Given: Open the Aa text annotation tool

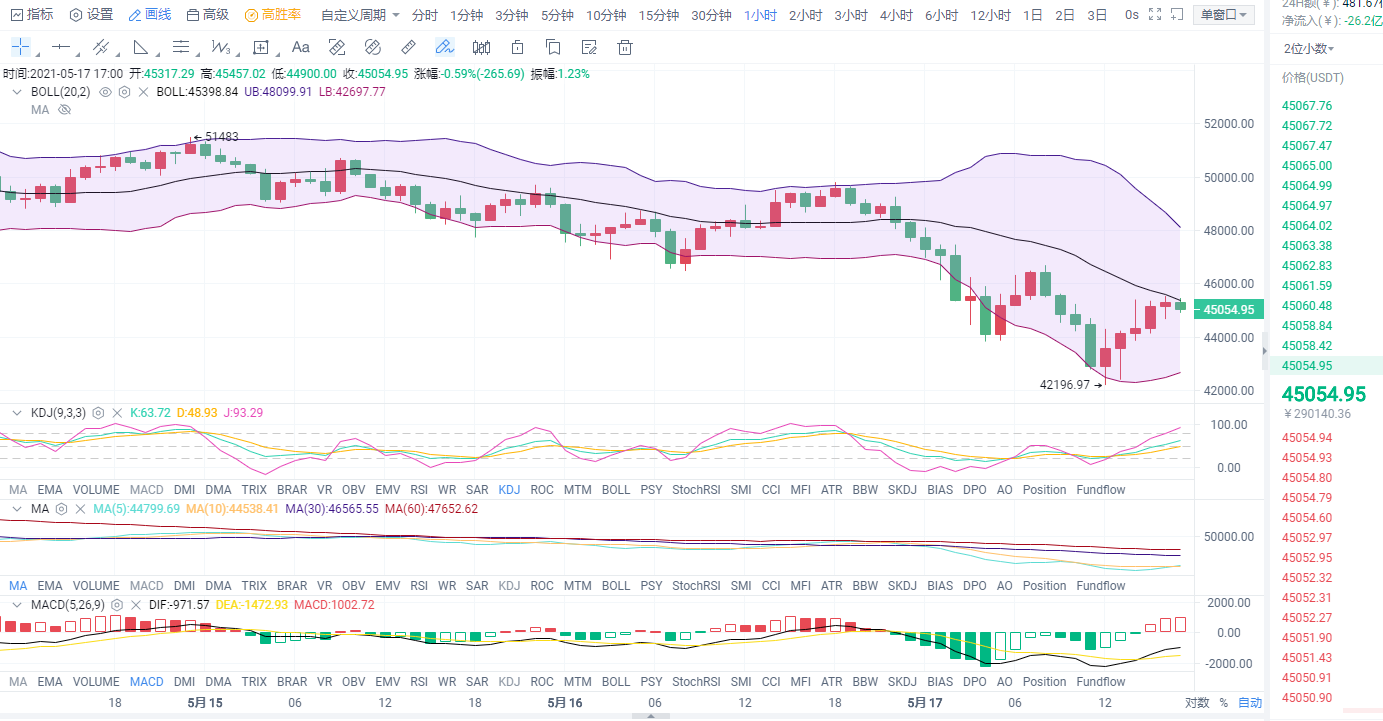Looking at the screenshot, I should 300,47.
